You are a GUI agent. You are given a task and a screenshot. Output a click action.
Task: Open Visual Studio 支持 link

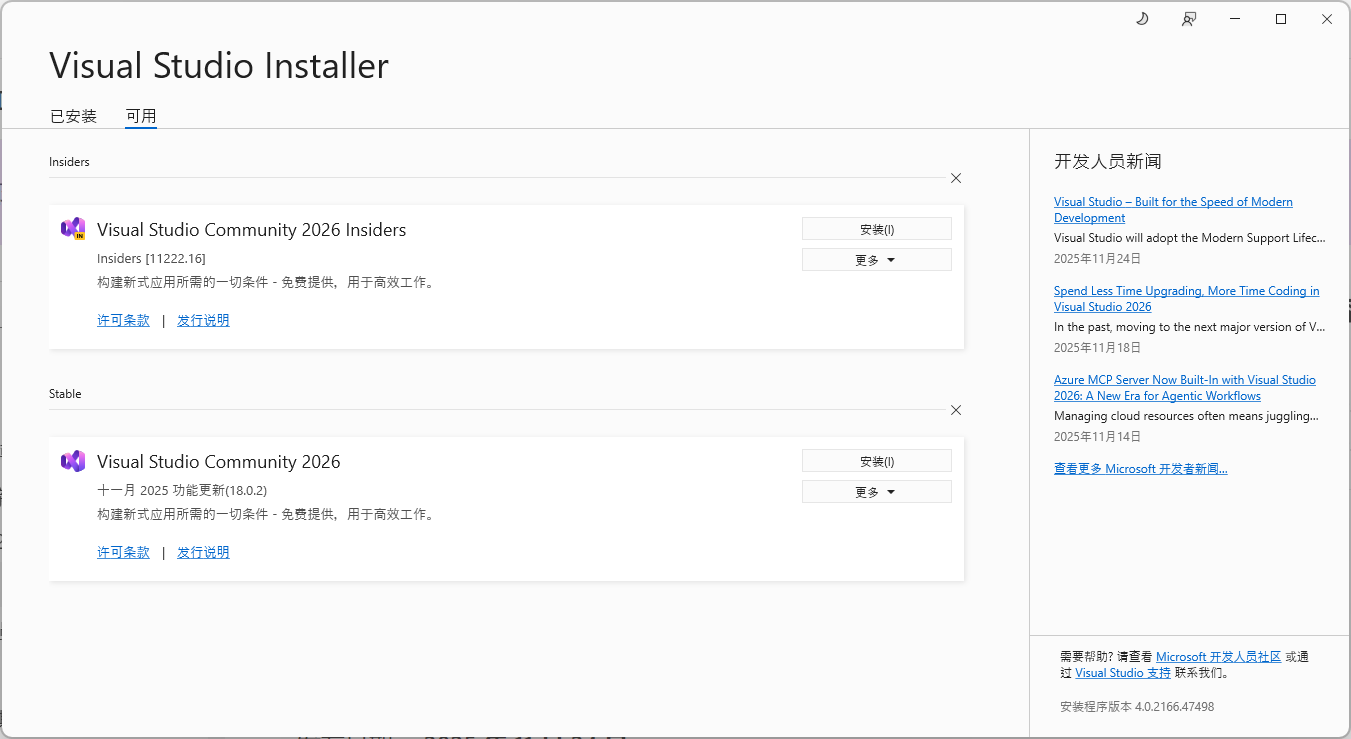(x=1123, y=673)
